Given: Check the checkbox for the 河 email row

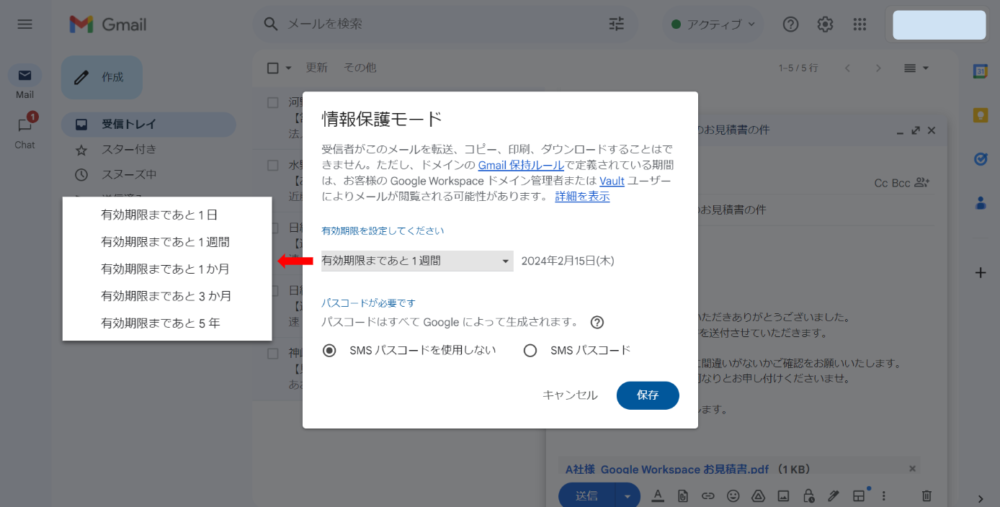Looking at the screenshot, I should tap(273, 103).
